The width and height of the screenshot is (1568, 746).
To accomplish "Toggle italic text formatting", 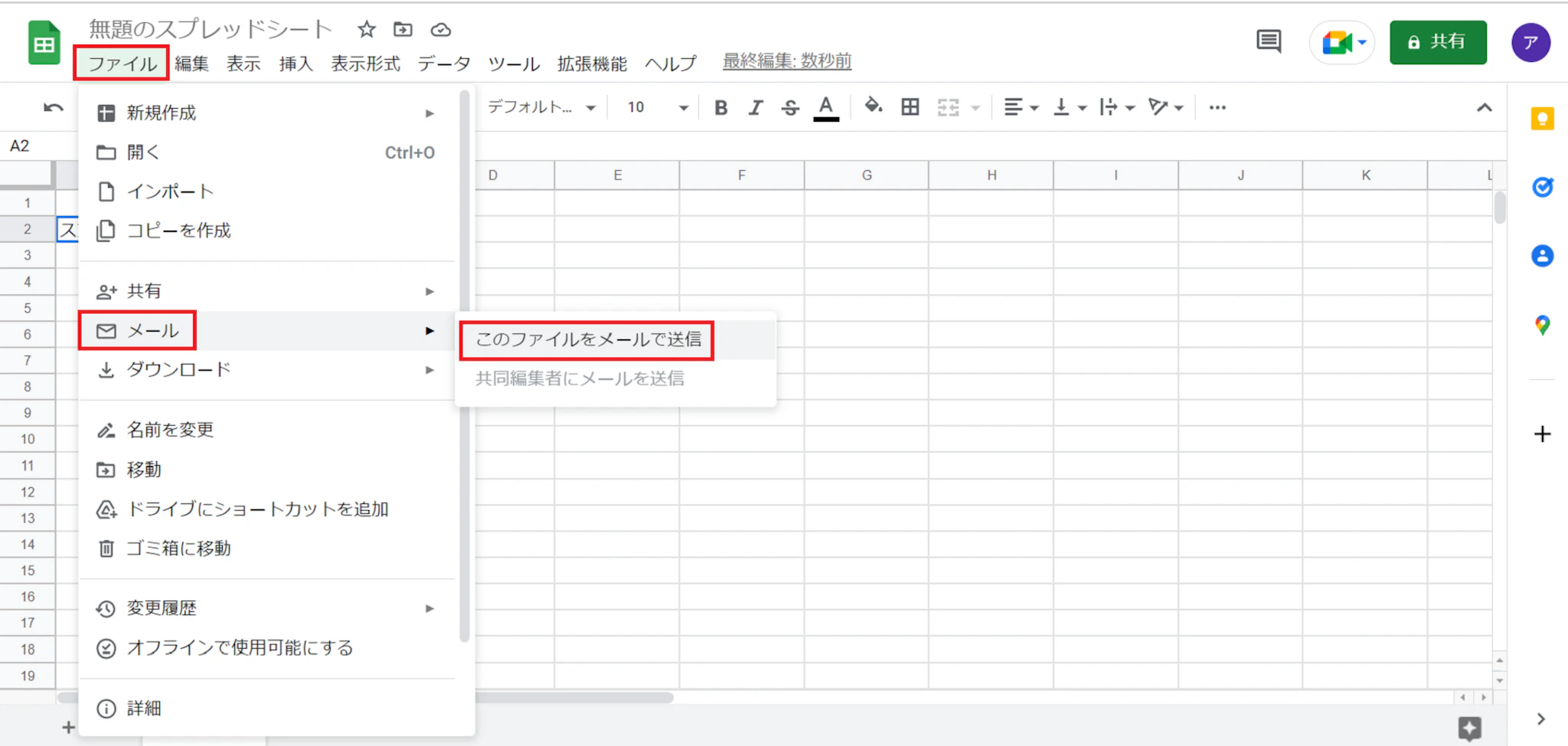I will click(x=756, y=107).
